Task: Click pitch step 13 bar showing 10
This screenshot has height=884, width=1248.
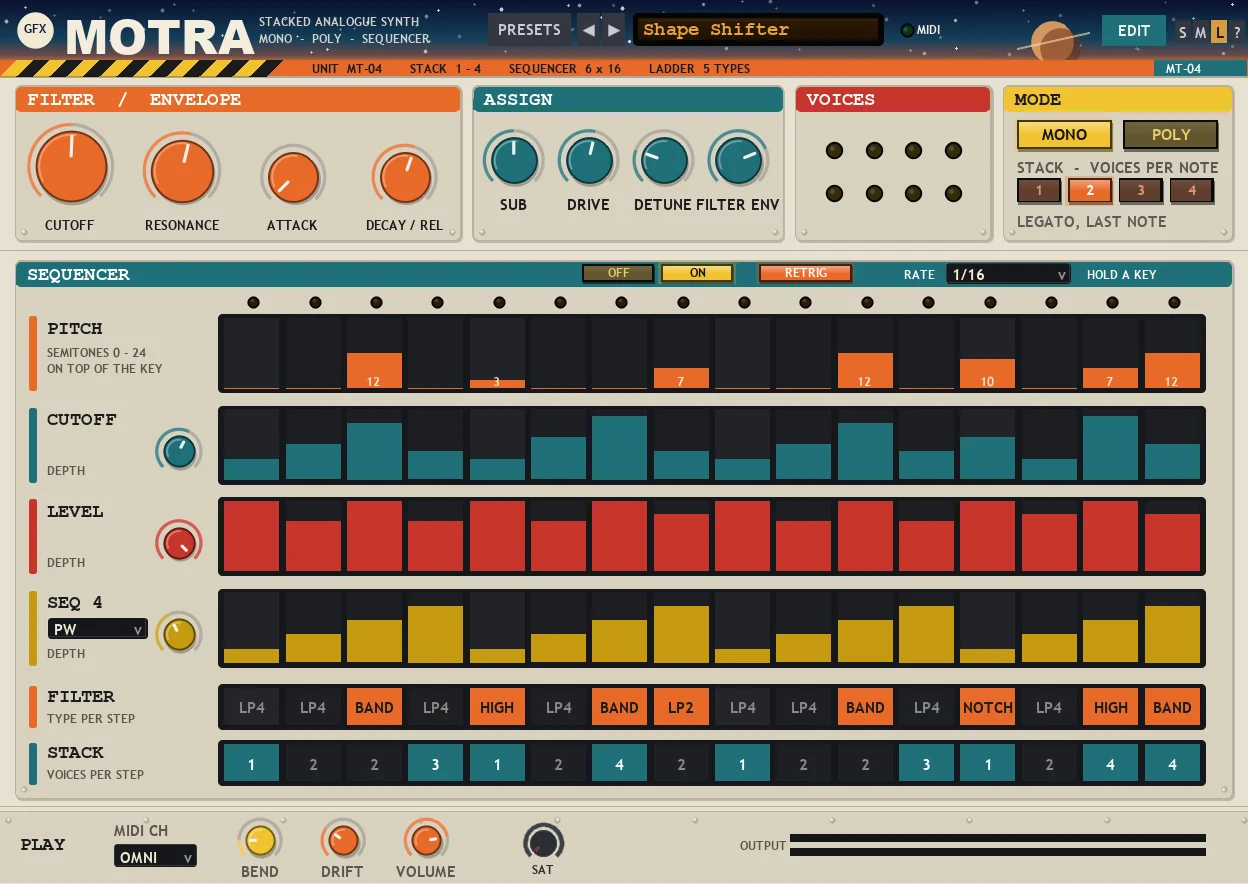Action: [x=988, y=374]
